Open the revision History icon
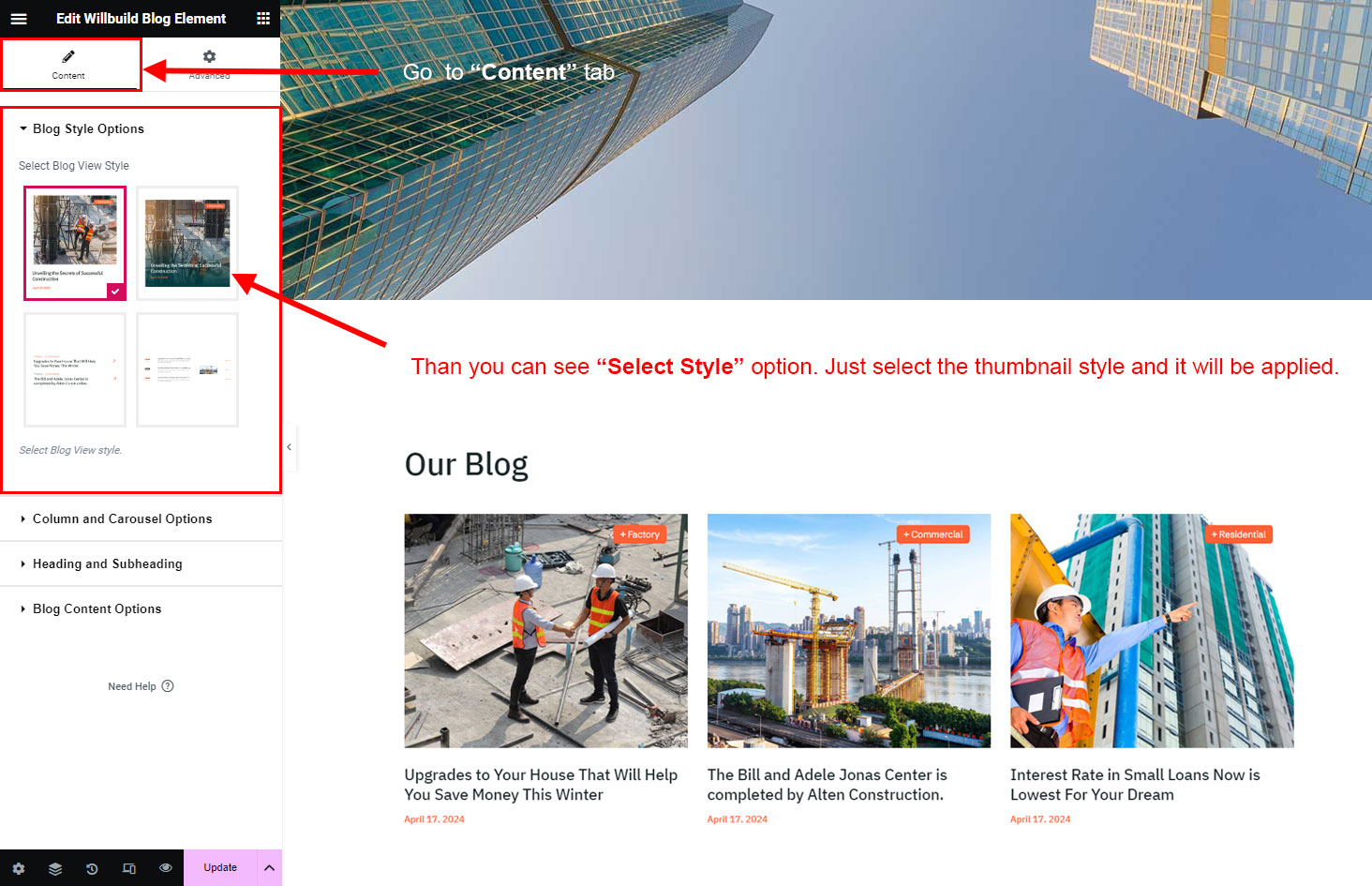This screenshot has width=1372, height=886. click(92, 868)
